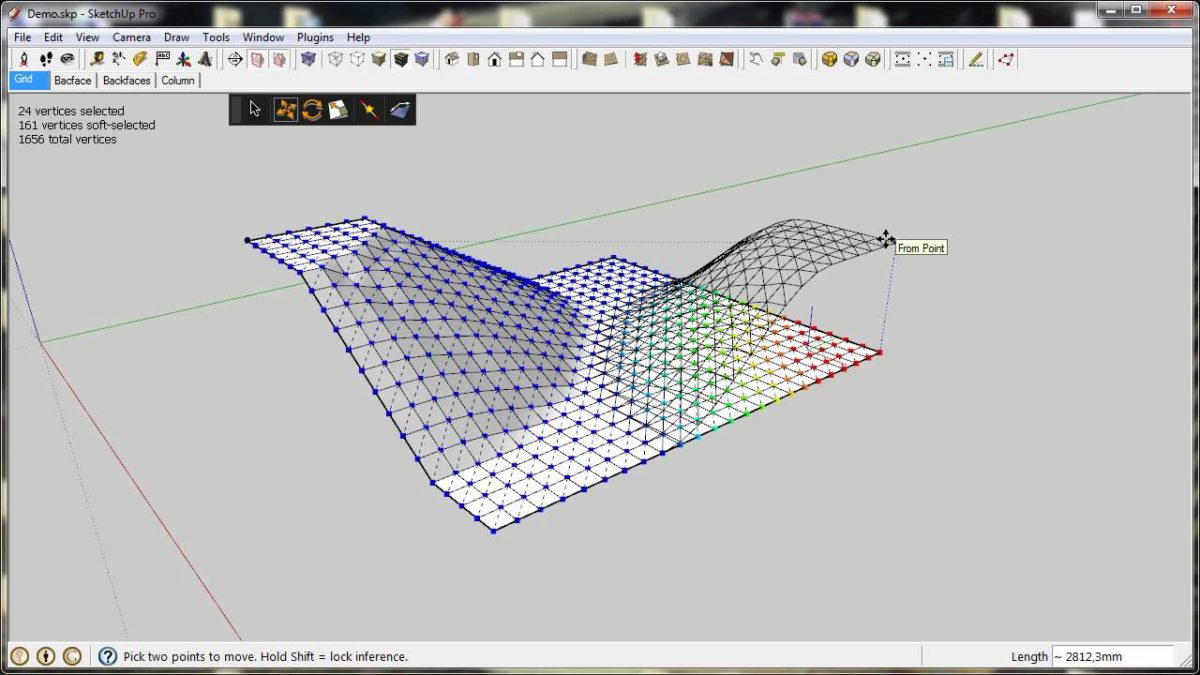
Task: Switch to the Iso view icon
Action: coord(453,60)
